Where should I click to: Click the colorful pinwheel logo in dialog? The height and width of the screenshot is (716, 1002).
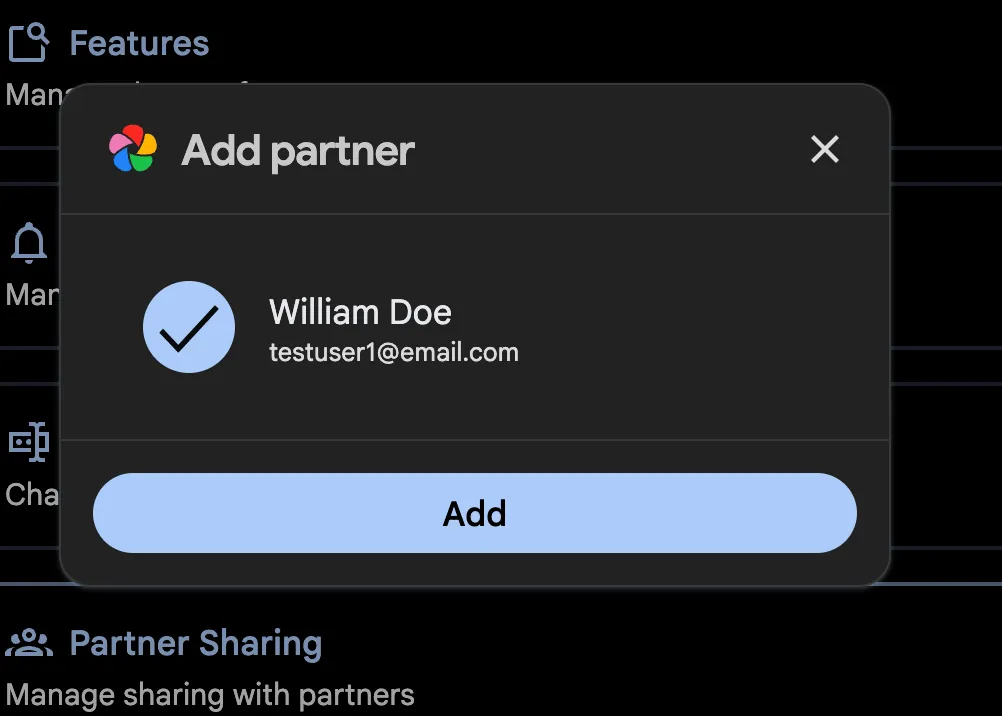(133, 149)
